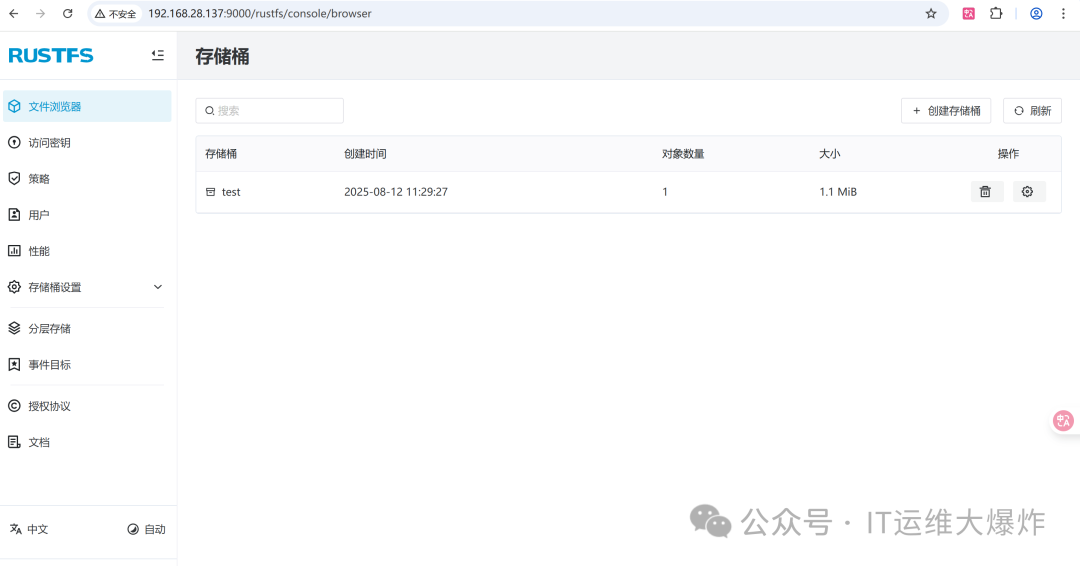Toggle theme mode via 自动

point(147,529)
